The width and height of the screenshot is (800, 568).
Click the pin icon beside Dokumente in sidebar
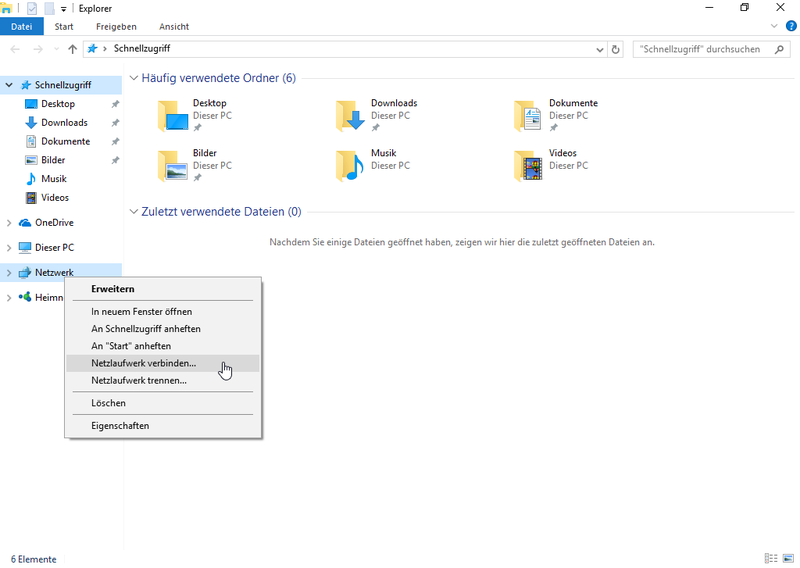tap(115, 142)
